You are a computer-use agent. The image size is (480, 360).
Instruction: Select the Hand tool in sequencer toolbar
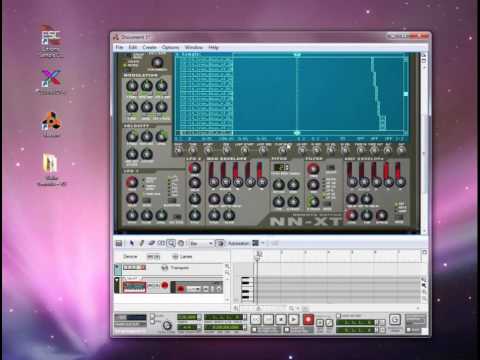181,243
